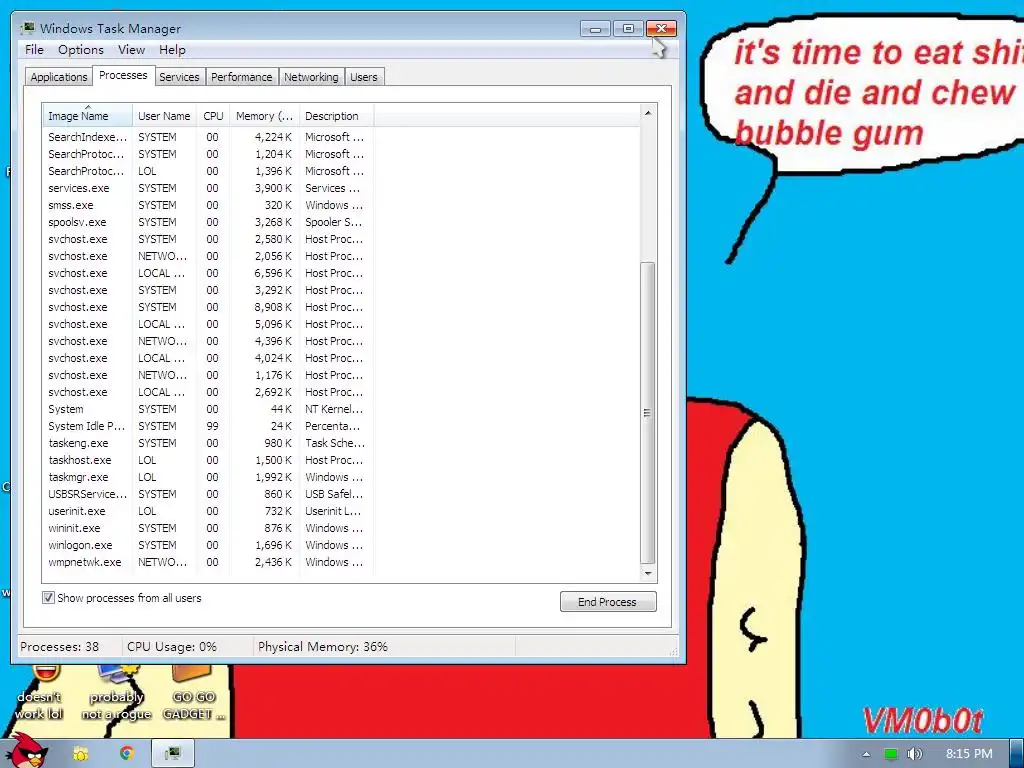The height and width of the screenshot is (768, 1024).
Task: Click the Show desktop strip
Action: click(1017, 754)
